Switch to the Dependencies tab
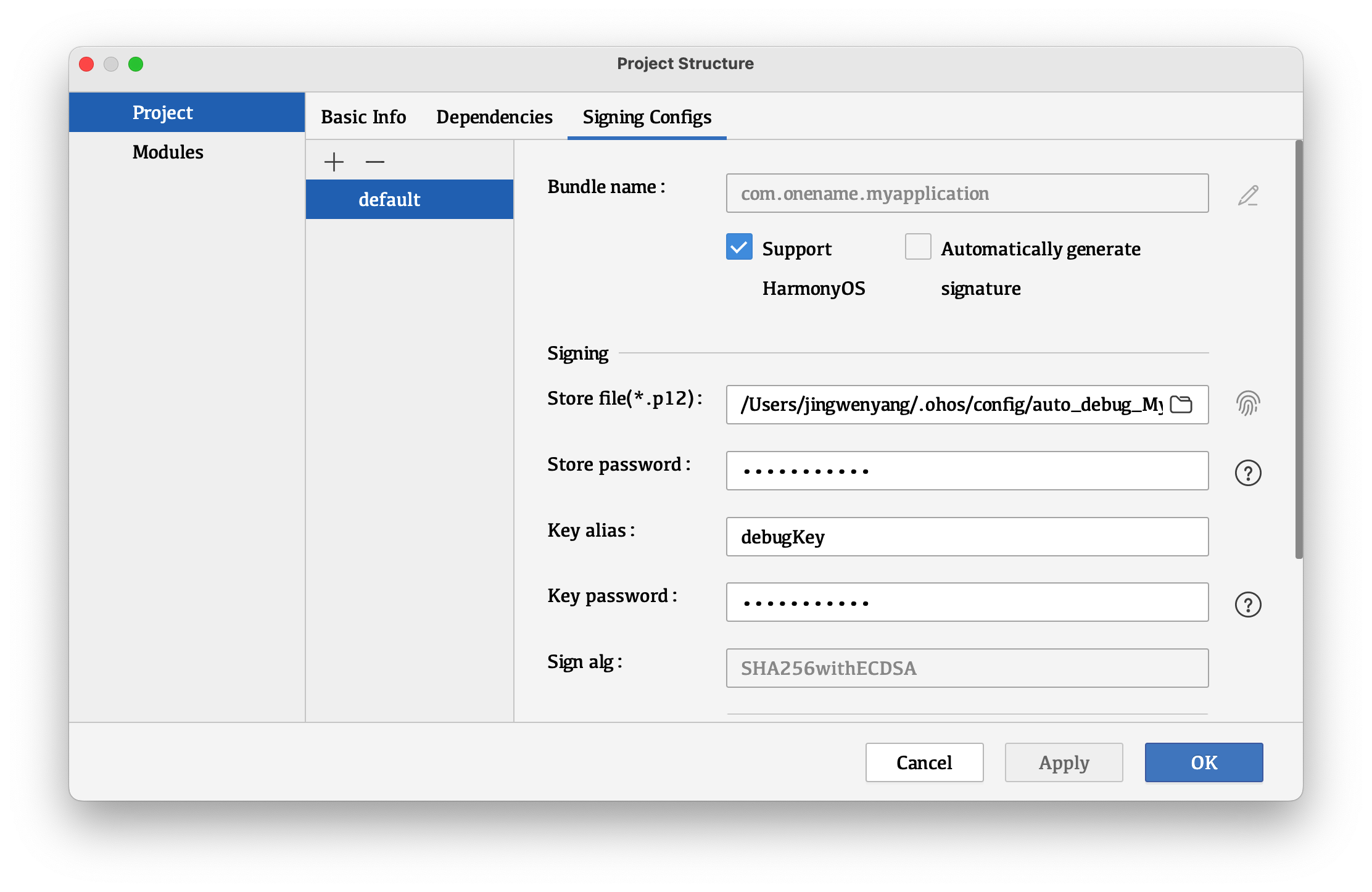 tap(494, 117)
